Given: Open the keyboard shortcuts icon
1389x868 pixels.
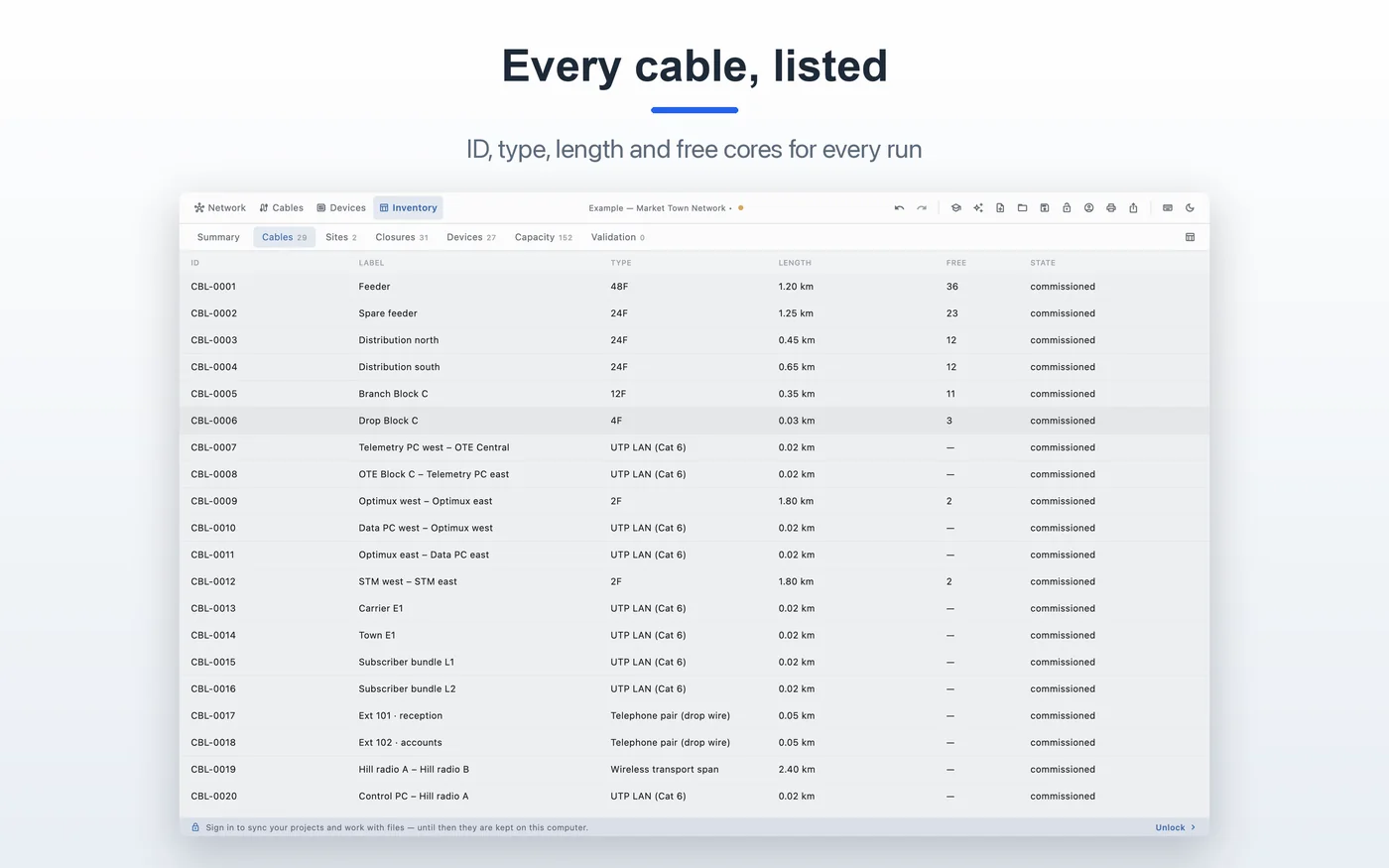Looking at the screenshot, I should coord(1168,208).
